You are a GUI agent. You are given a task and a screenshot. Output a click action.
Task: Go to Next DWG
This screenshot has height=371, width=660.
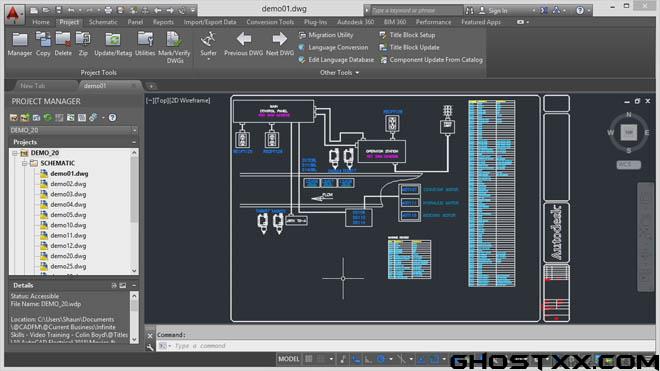[279, 44]
